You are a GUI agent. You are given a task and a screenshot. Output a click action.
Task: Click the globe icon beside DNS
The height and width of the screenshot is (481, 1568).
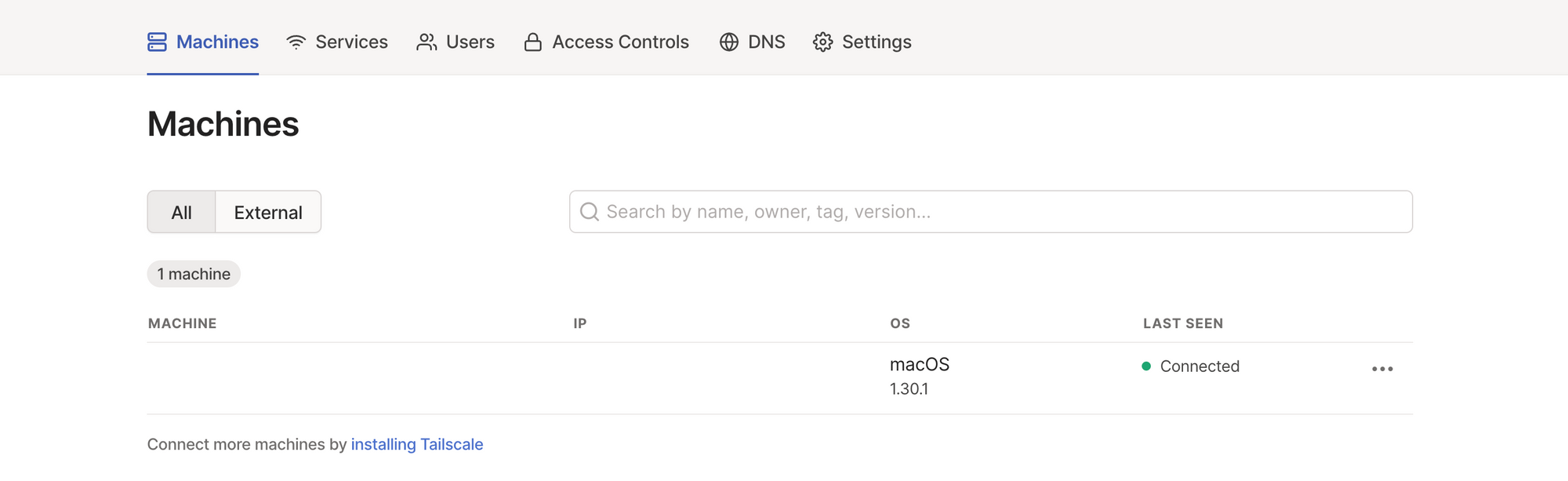click(x=728, y=42)
